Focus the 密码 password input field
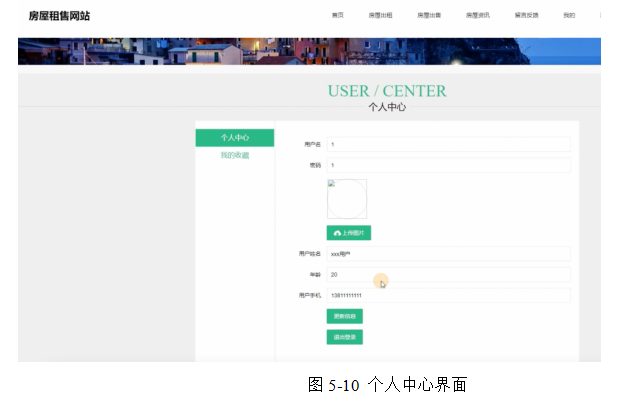The height and width of the screenshot is (399, 623). point(449,165)
